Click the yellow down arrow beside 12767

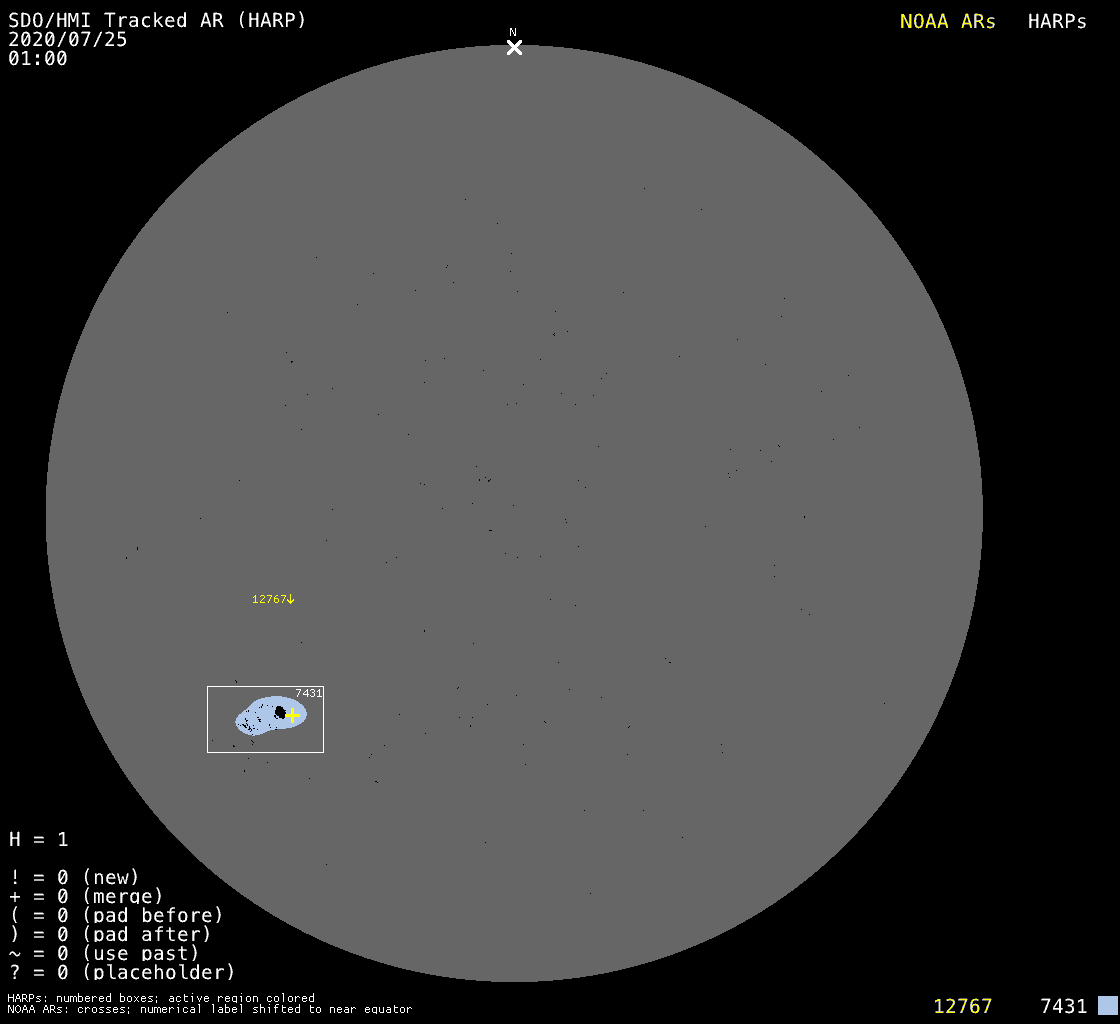tap(291, 599)
